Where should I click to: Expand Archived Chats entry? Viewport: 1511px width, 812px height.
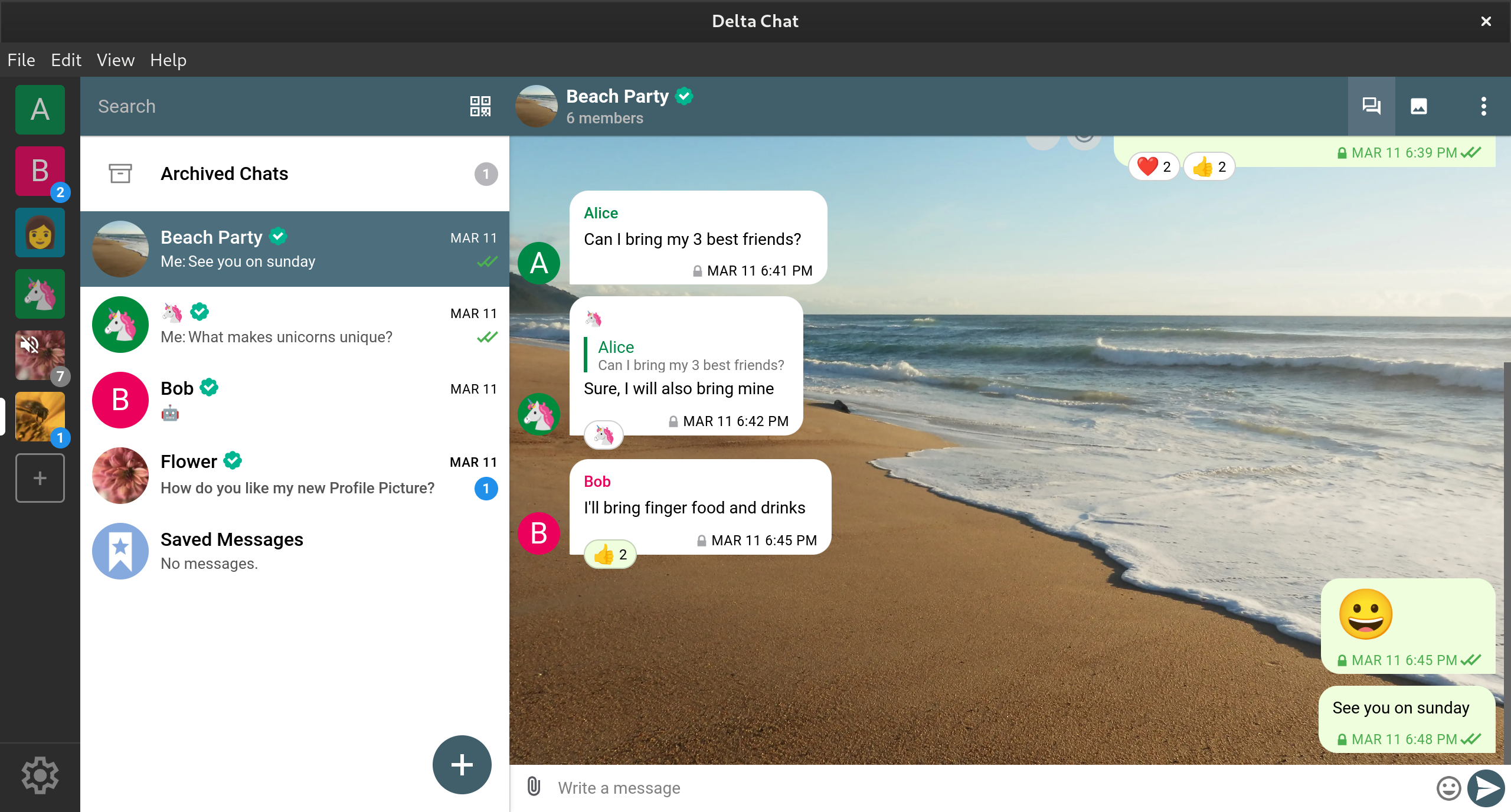click(295, 174)
